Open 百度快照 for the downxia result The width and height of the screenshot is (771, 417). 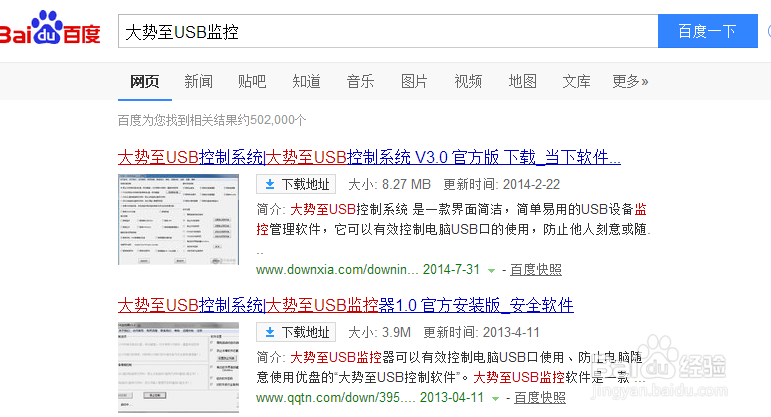(x=536, y=269)
